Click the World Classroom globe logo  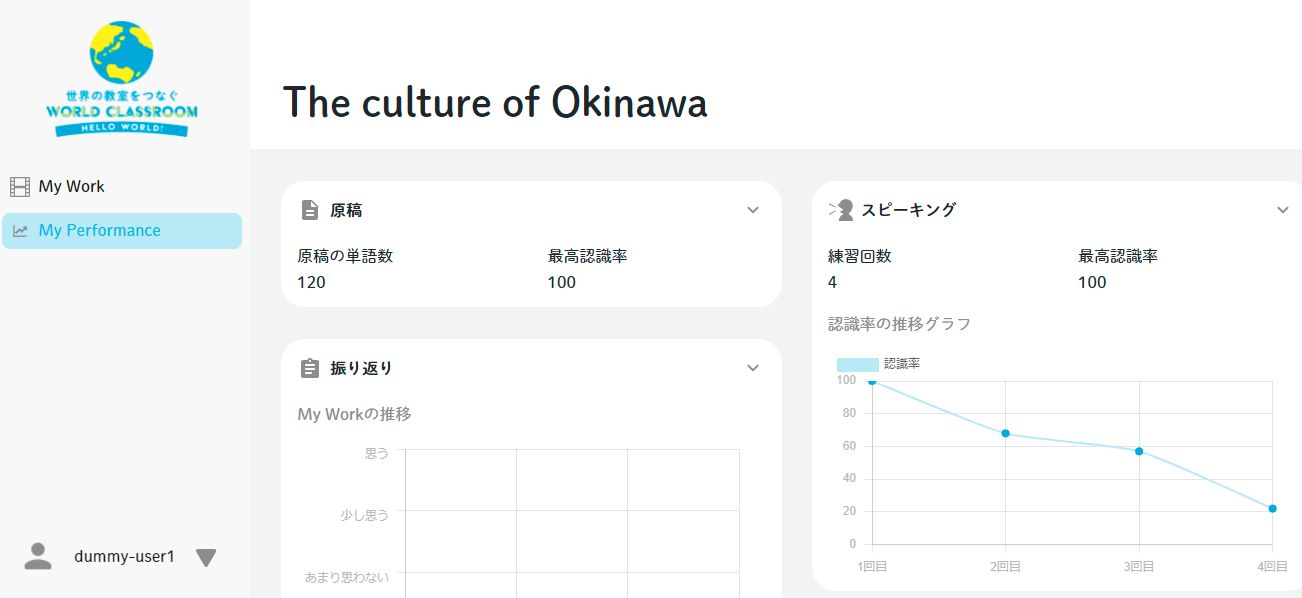tap(122, 78)
